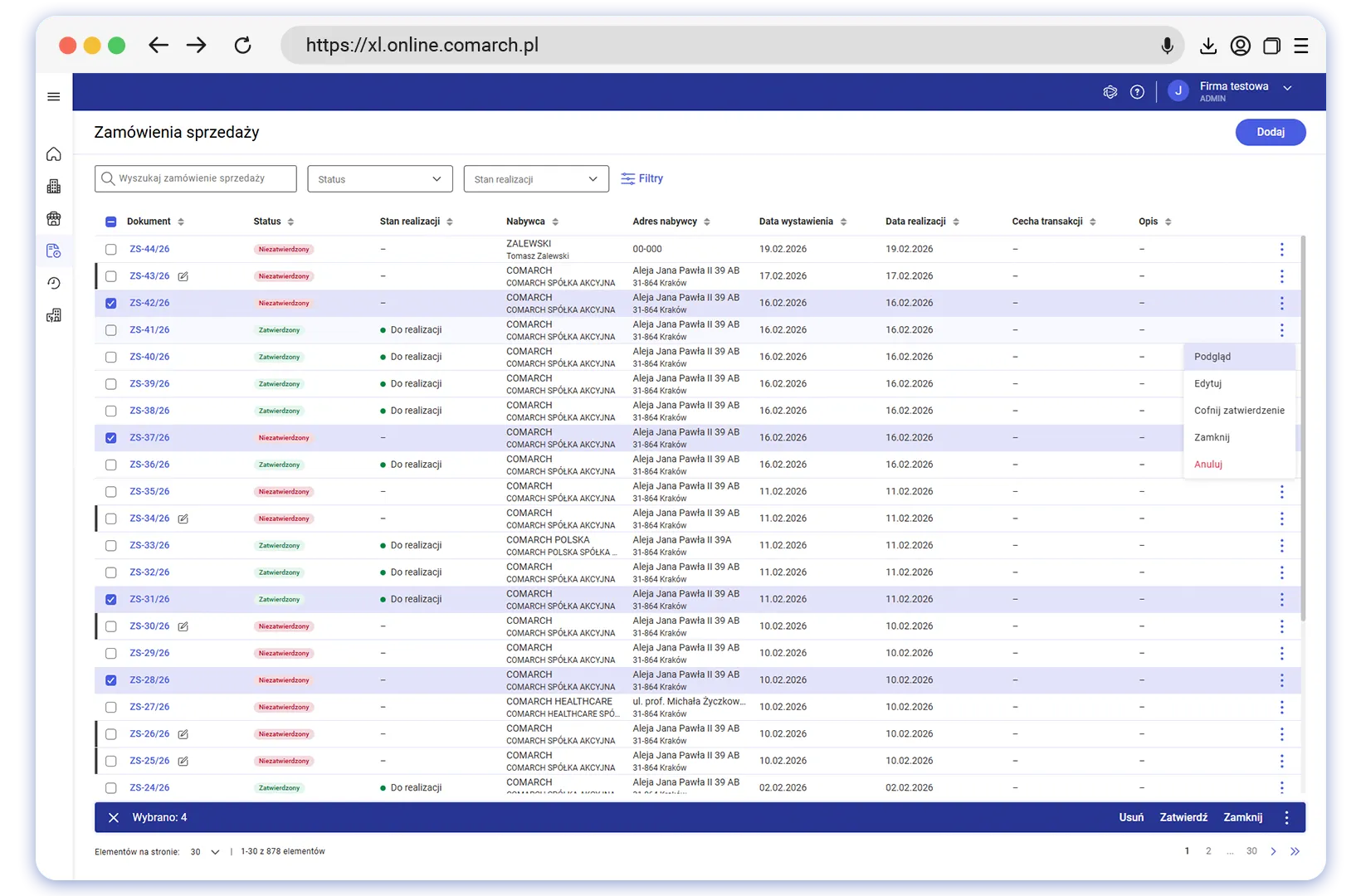This screenshot has height=896, width=1361.
Task: Click the edit icon next to ZS-43/26
Action: pyautogui.click(x=183, y=276)
